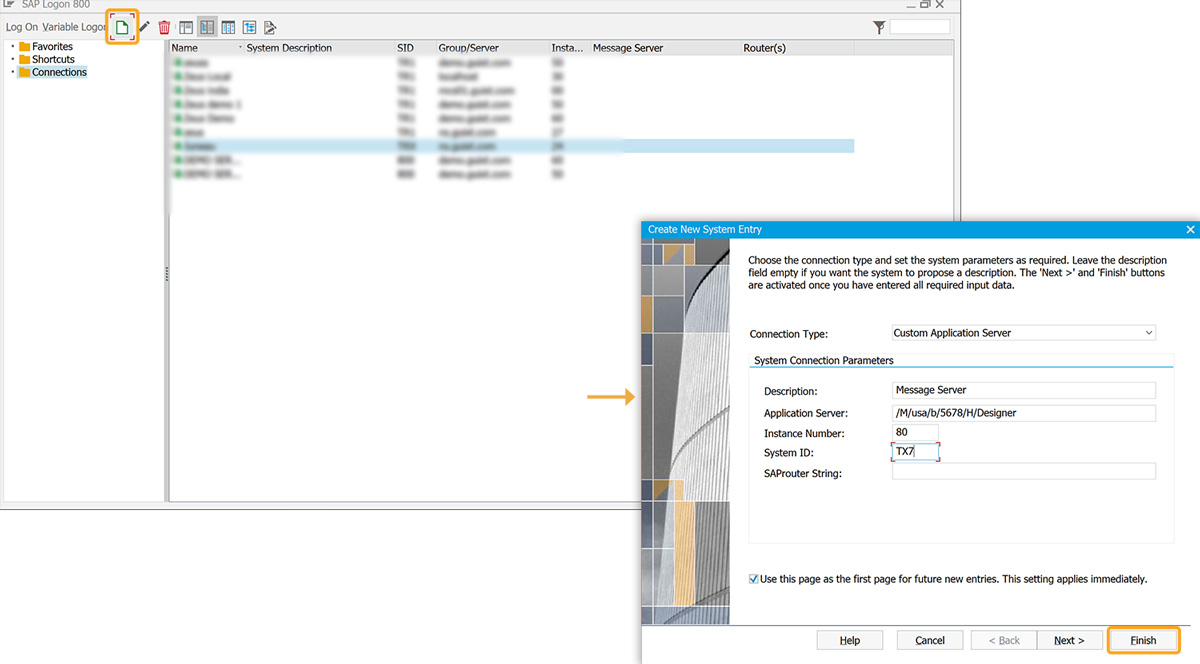Click the page-with-pencil icon in toolbar

pyautogui.click(x=270, y=27)
